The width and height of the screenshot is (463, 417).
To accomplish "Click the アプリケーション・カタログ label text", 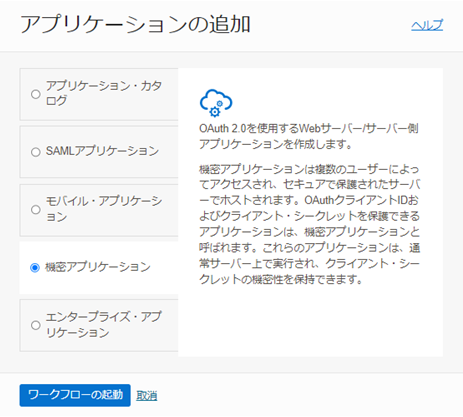I will [x=104, y=93].
